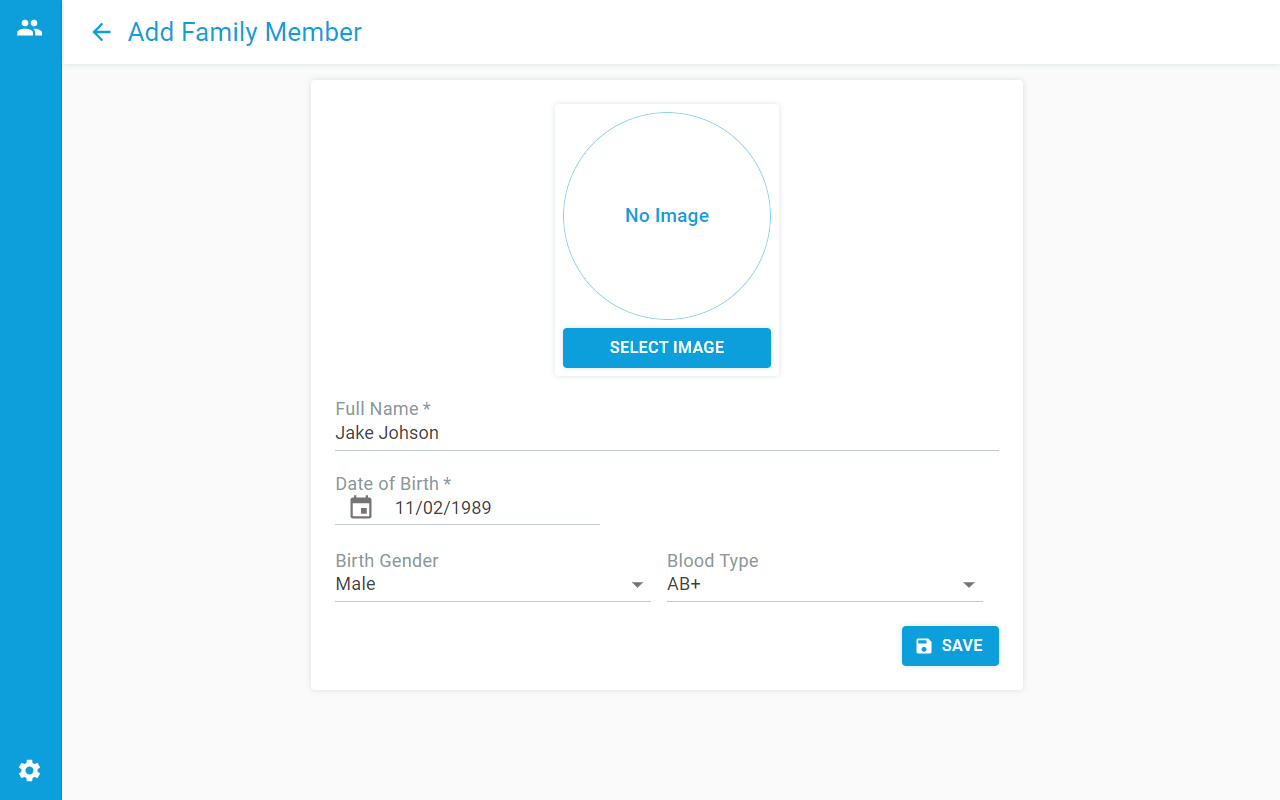Viewport: 1280px width, 800px height.
Task: Click the Date of Birth label
Action: click(393, 484)
